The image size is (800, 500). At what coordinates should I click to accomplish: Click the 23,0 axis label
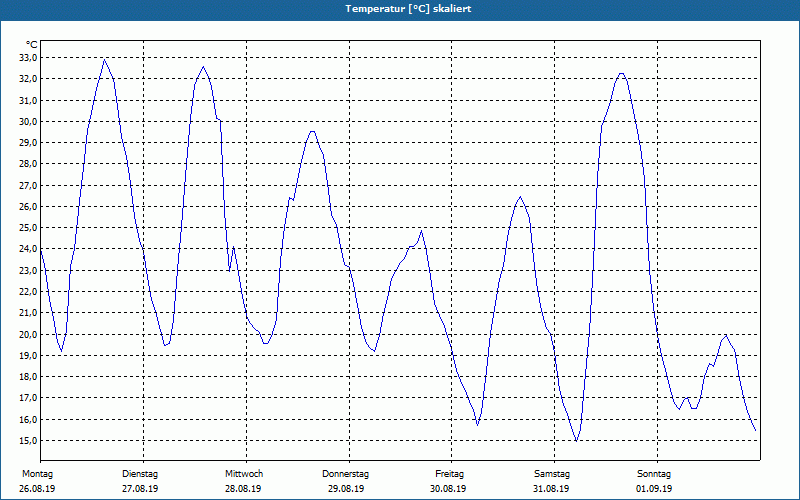click(x=28, y=270)
